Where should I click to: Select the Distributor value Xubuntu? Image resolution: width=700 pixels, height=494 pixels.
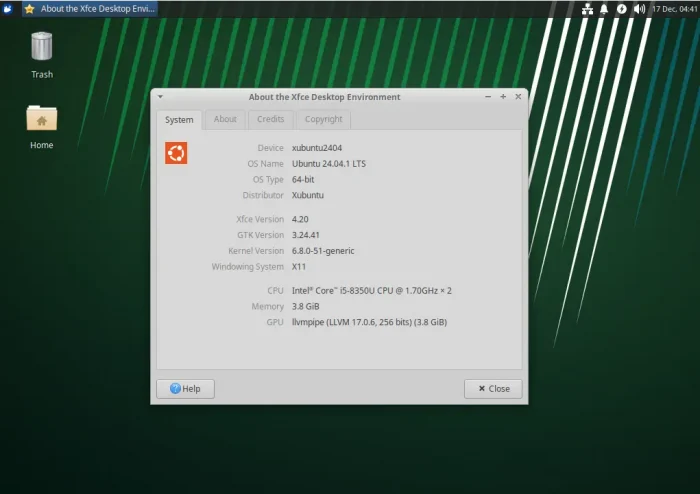[x=308, y=195]
